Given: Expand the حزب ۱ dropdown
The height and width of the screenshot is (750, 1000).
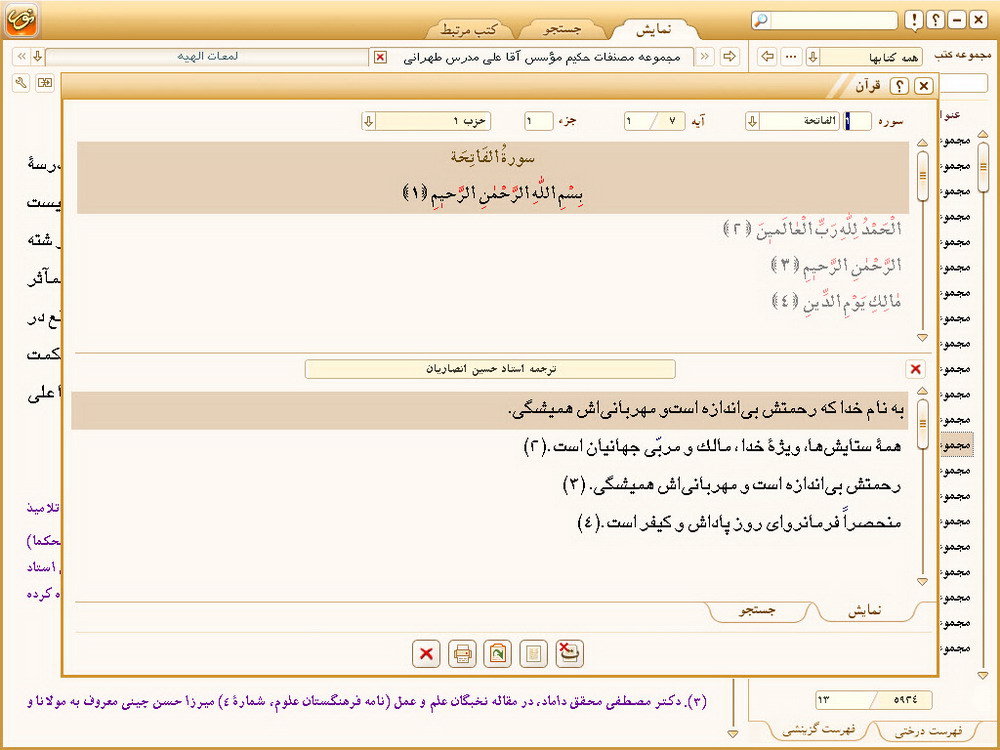Looking at the screenshot, I should pos(369,121).
